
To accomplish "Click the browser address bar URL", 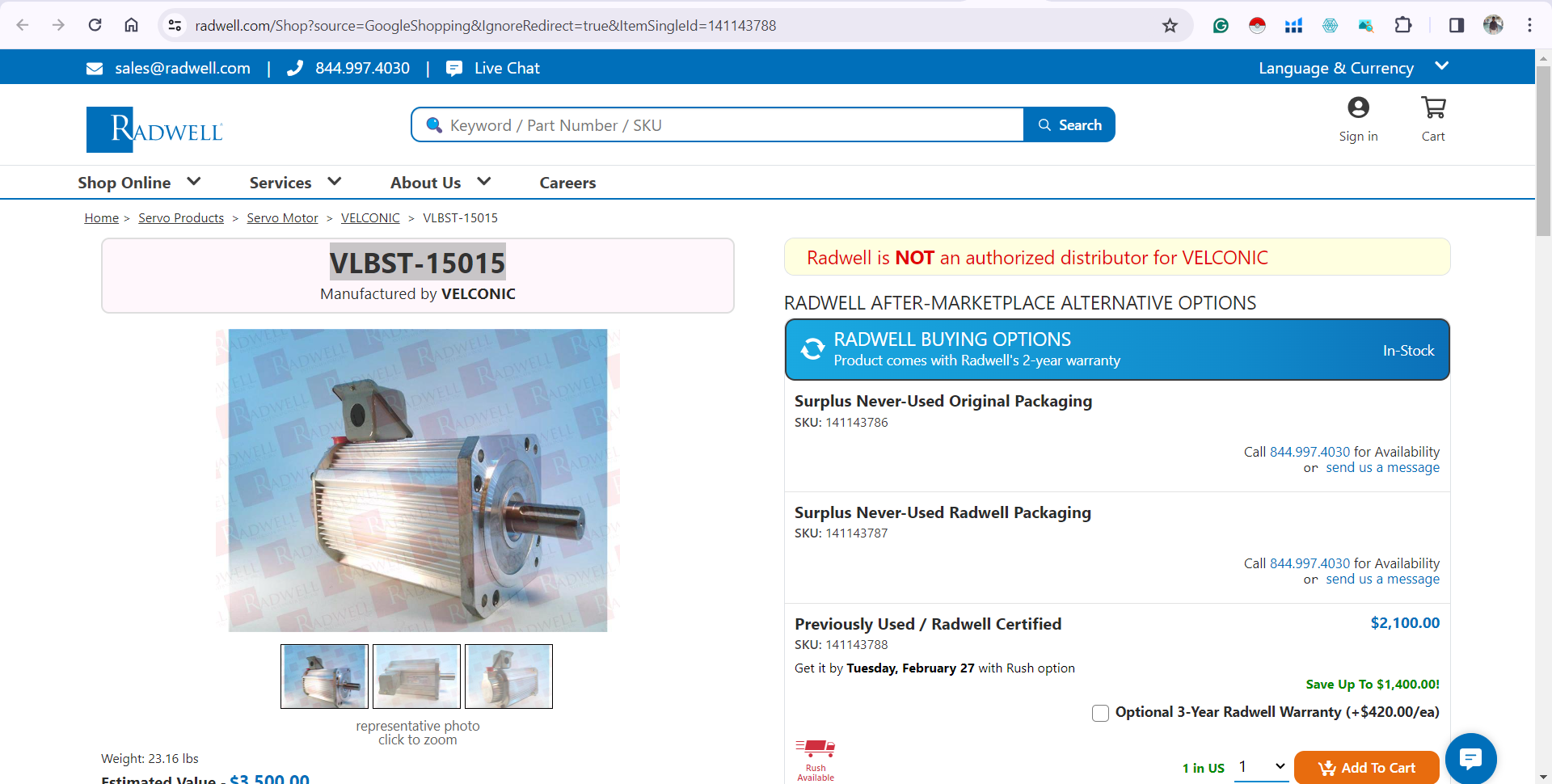I will [x=485, y=25].
